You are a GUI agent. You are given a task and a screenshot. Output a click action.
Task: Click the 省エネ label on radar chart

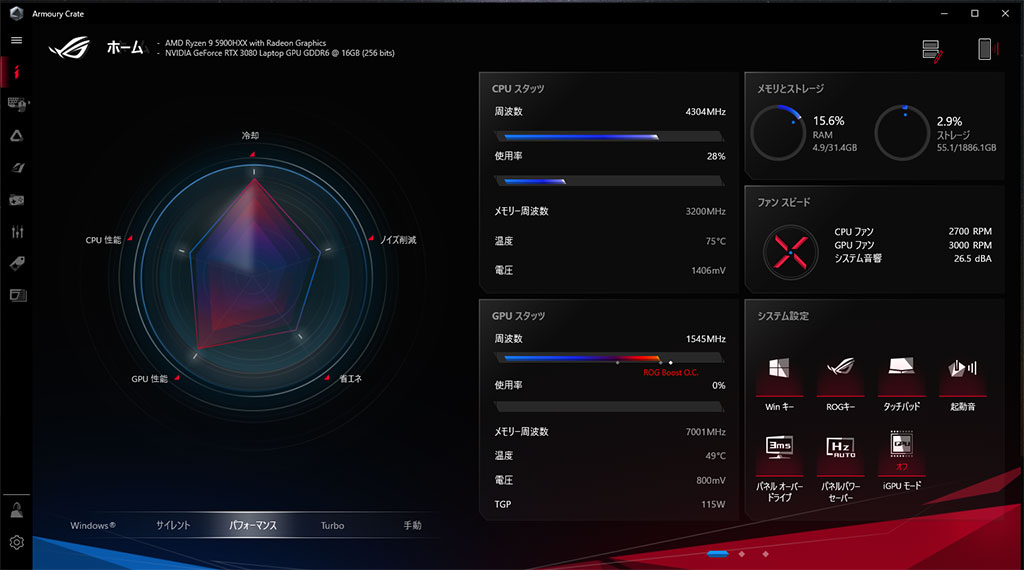tap(350, 379)
